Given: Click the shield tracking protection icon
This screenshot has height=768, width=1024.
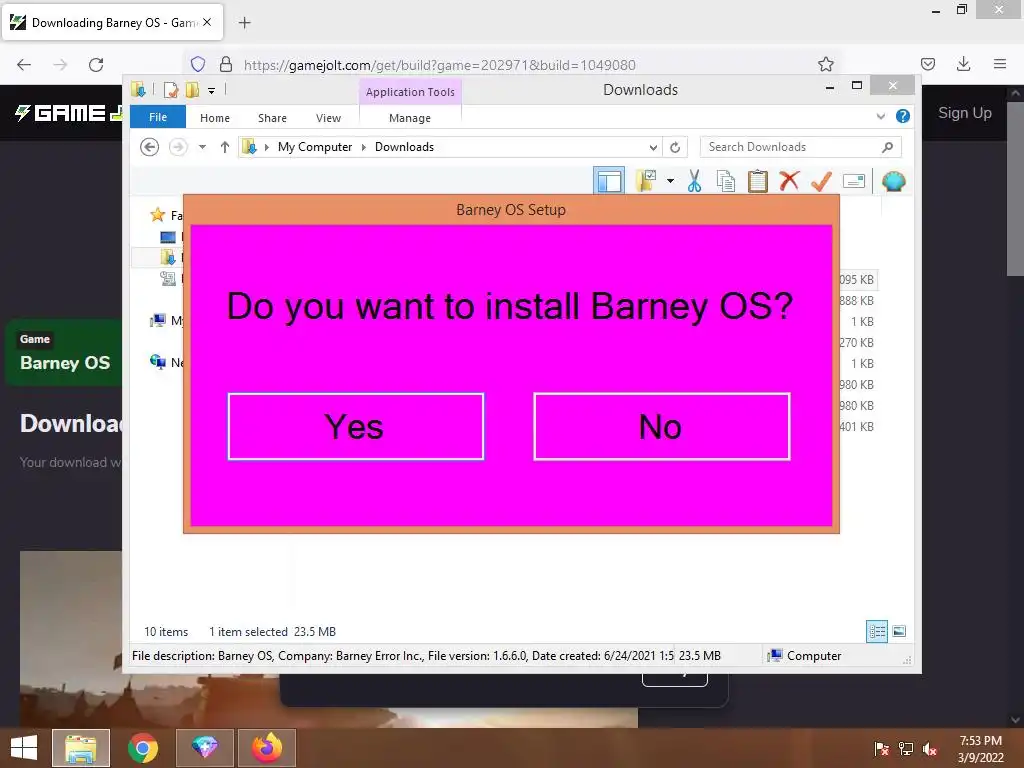Looking at the screenshot, I should pos(198,64).
